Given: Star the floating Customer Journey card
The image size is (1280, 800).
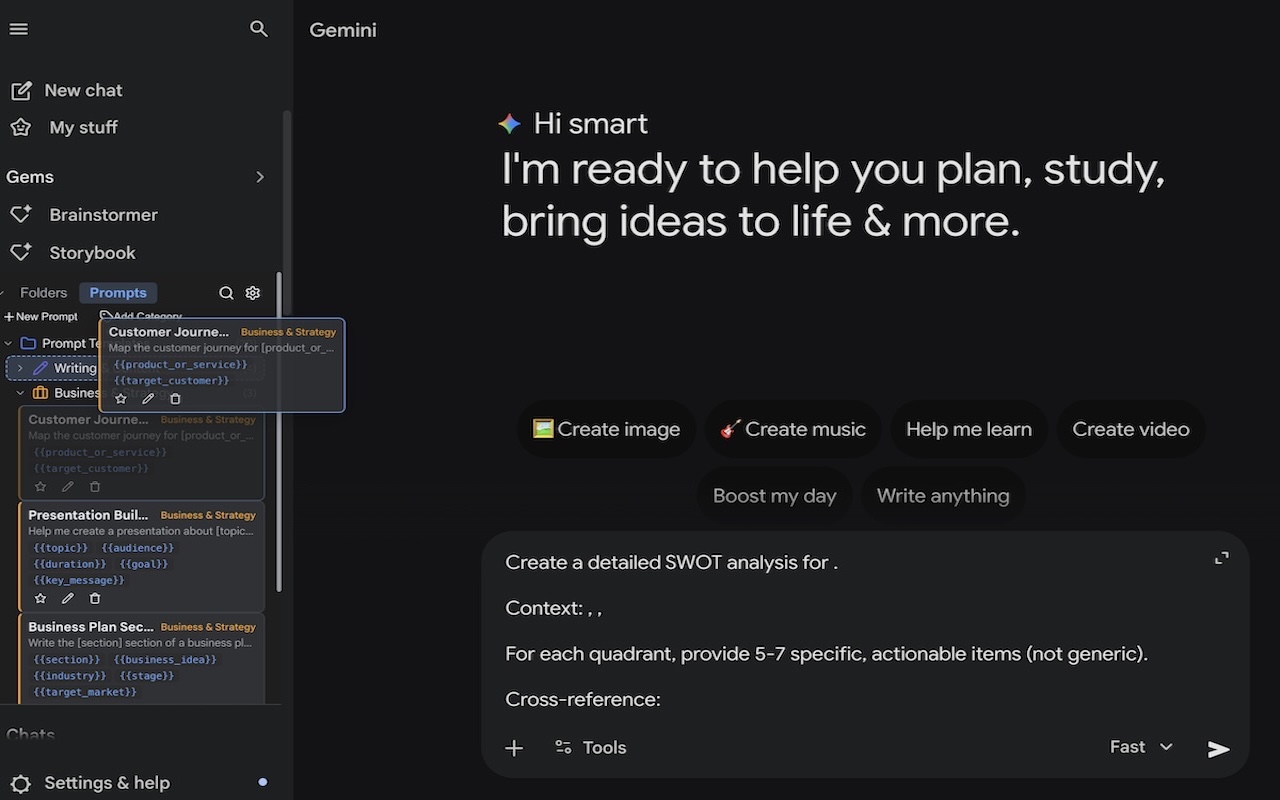Looking at the screenshot, I should click(x=121, y=398).
